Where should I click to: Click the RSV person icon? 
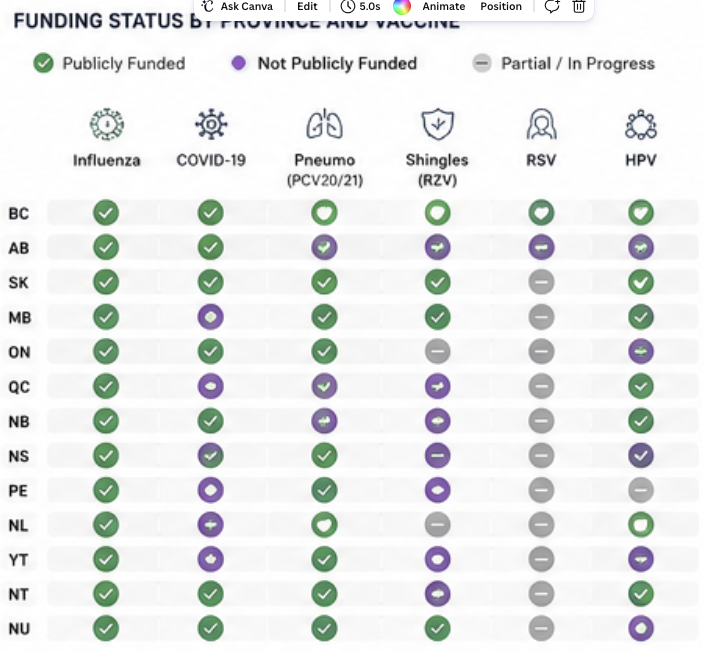(x=542, y=124)
